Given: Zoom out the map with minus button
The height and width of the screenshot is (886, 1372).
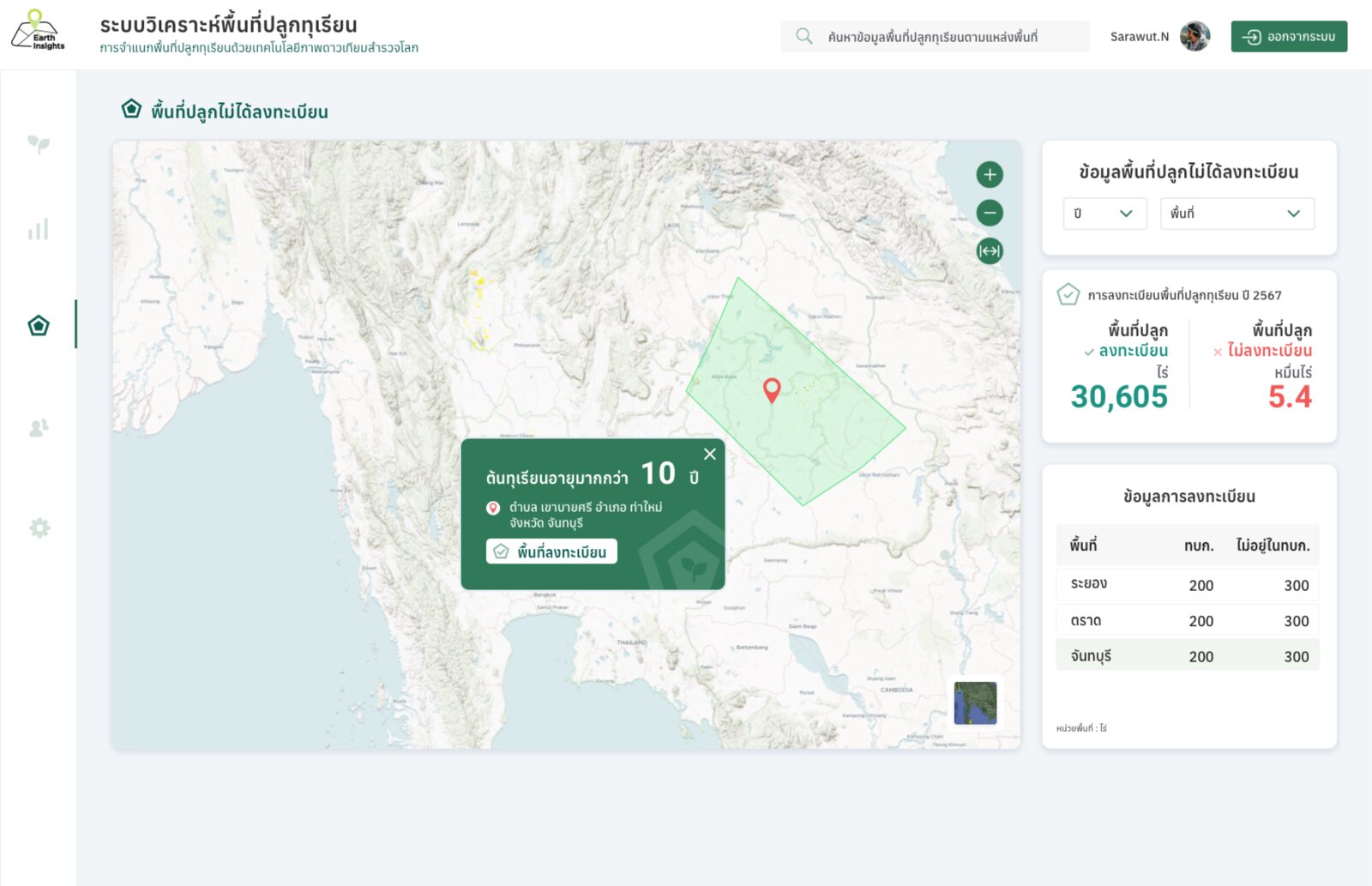Looking at the screenshot, I should (990, 213).
